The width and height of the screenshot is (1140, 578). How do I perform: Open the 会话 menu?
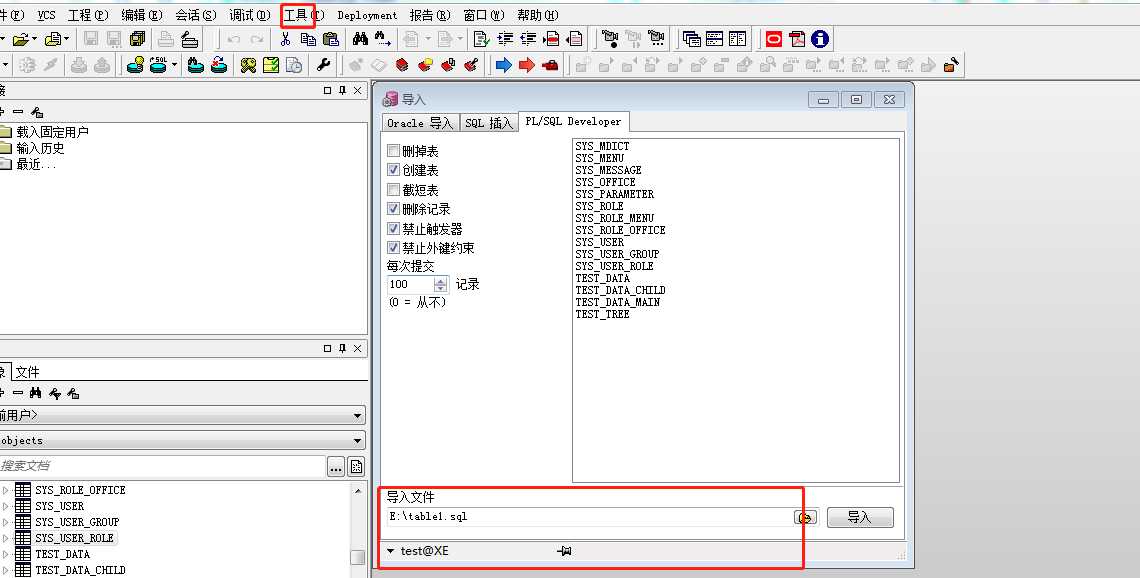[x=196, y=15]
